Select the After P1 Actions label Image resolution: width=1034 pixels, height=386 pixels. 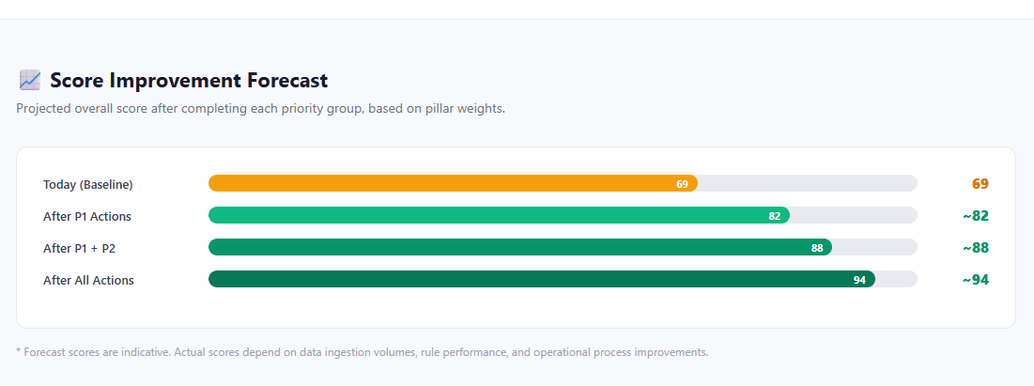click(x=87, y=216)
